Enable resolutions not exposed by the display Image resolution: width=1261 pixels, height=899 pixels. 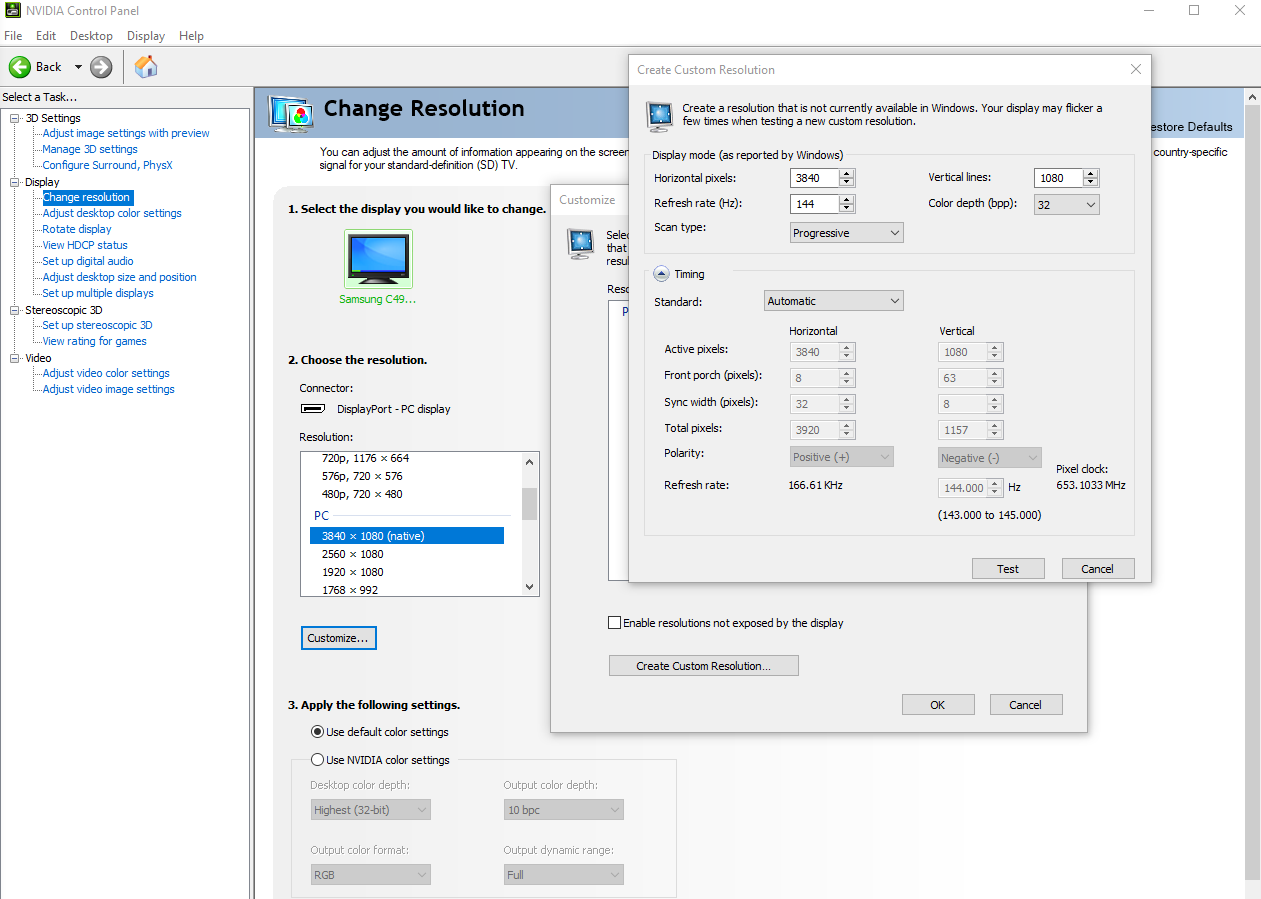pos(615,623)
